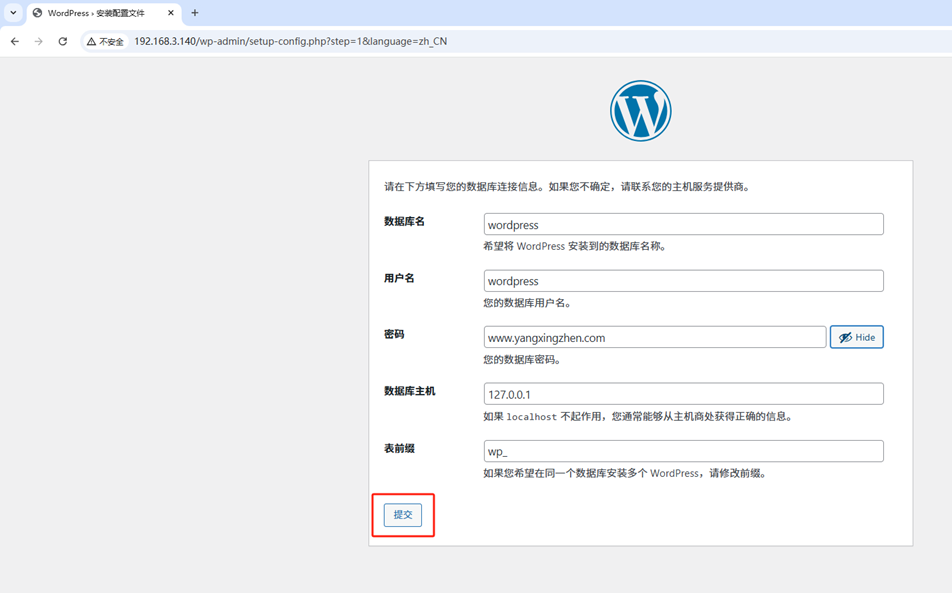Focus the 用户名 input field
The width and height of the screenshot is (952, 593).
(x=683, y=280)
